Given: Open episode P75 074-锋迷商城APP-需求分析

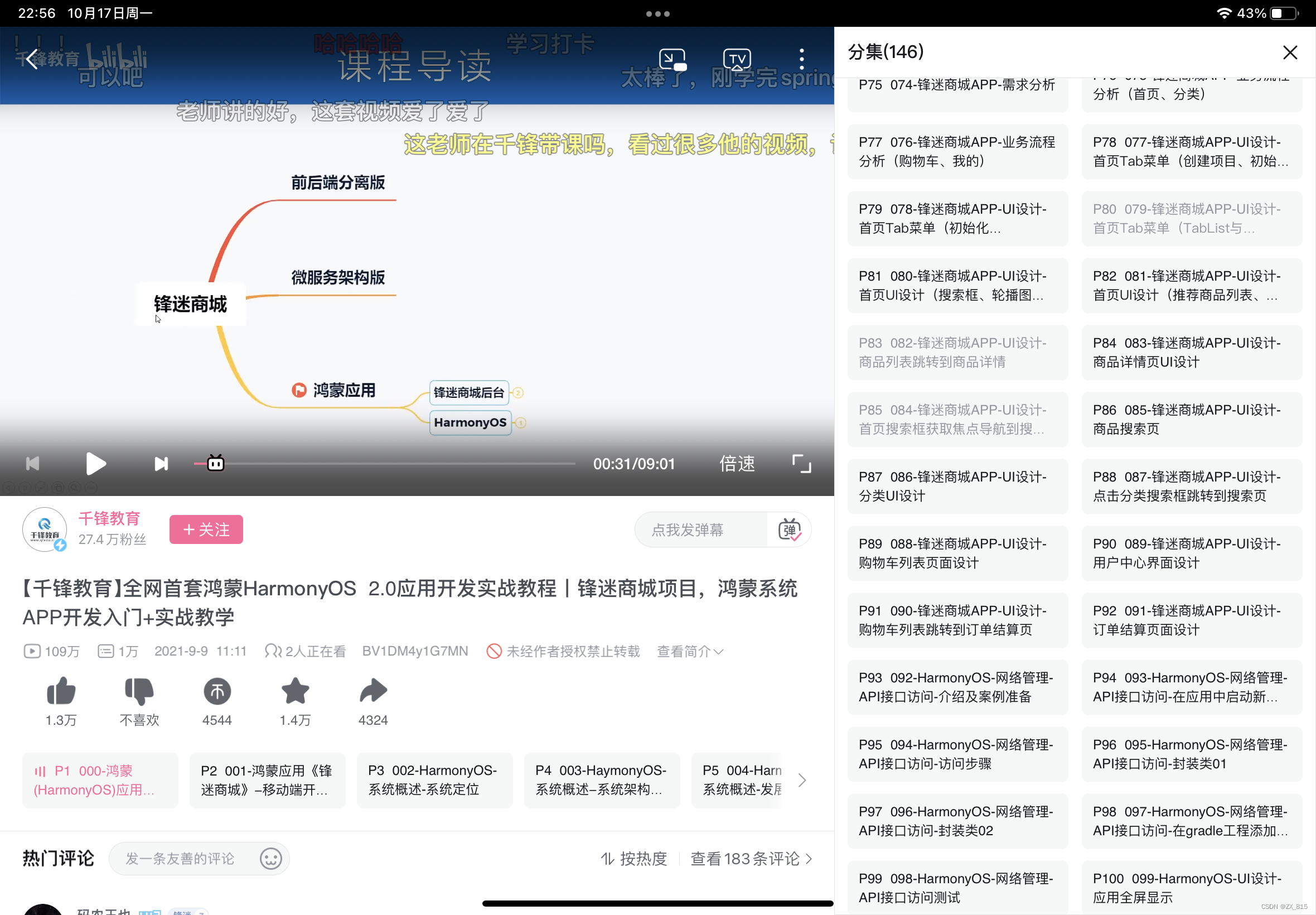Looking at the screenshot, I should tap(957, 94).
